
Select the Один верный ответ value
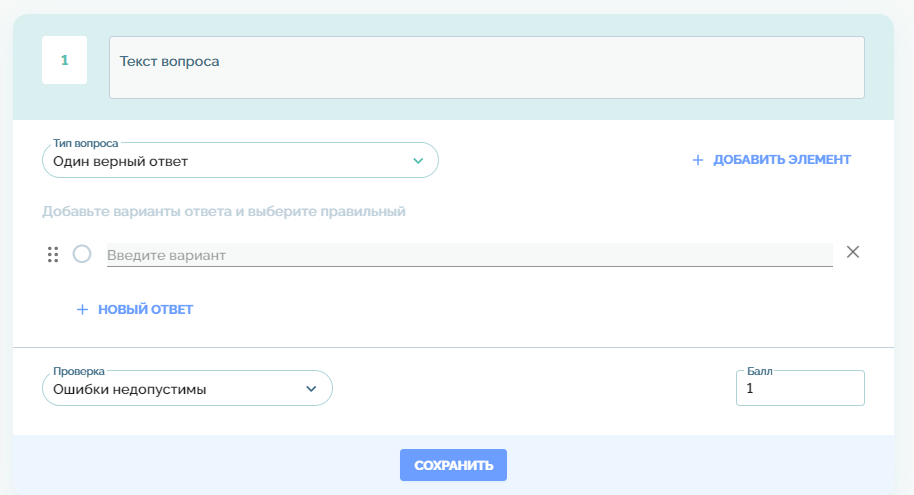coord(121,161)
